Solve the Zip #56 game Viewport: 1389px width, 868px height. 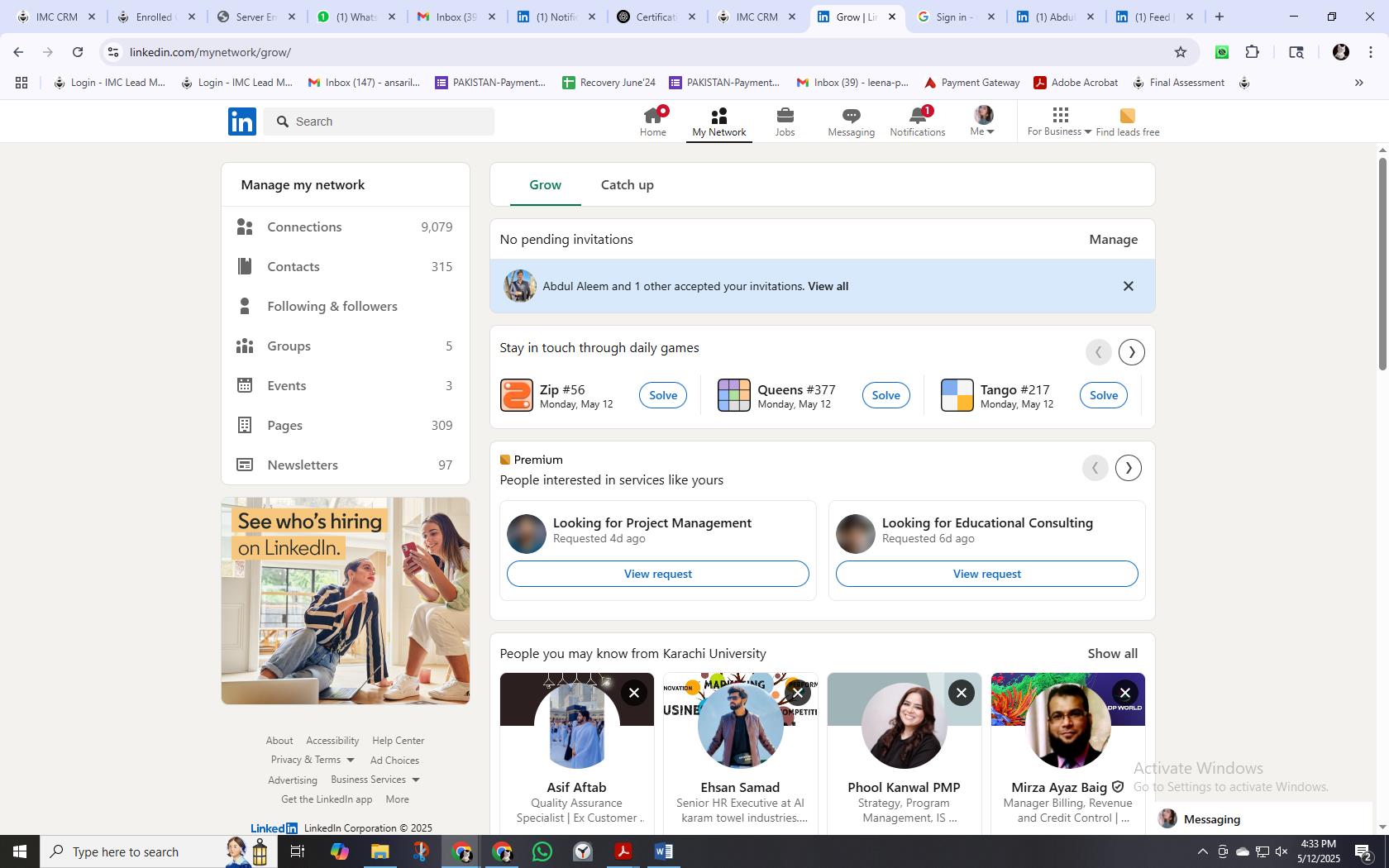click(663, 395)
